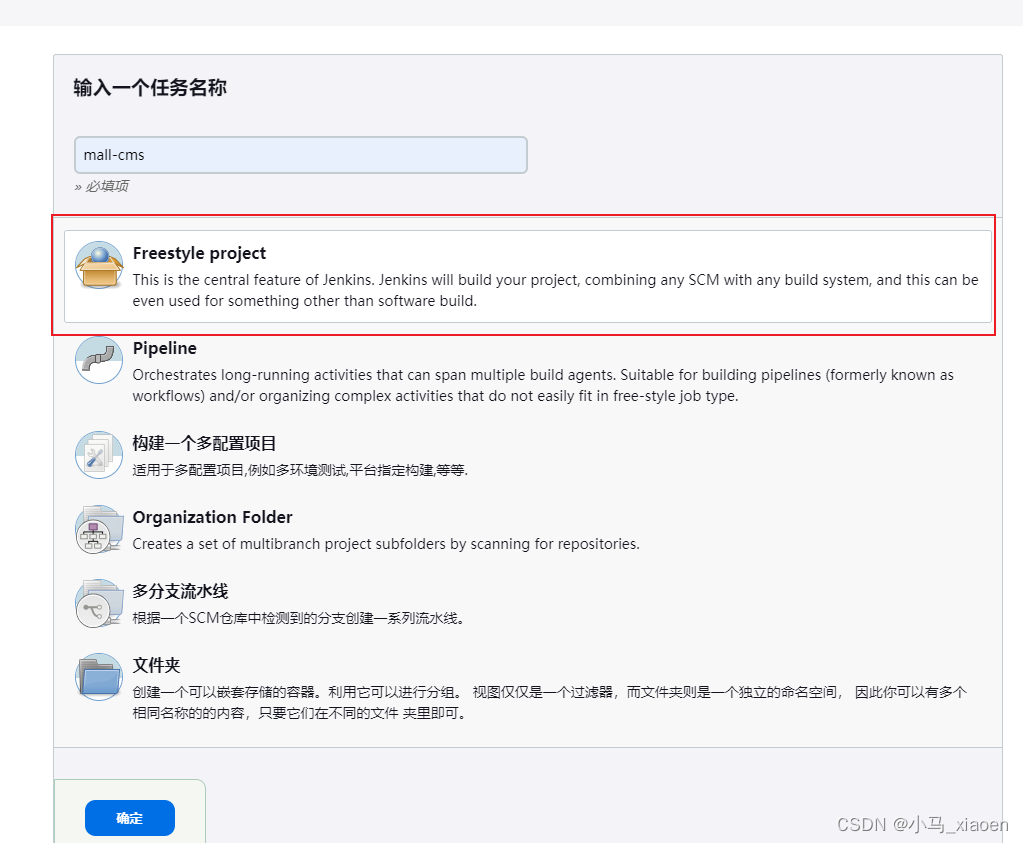Click the multibranch pipeline branch icon
Image resolution: width=1023 pixels, height=843 pixels.
99,604
